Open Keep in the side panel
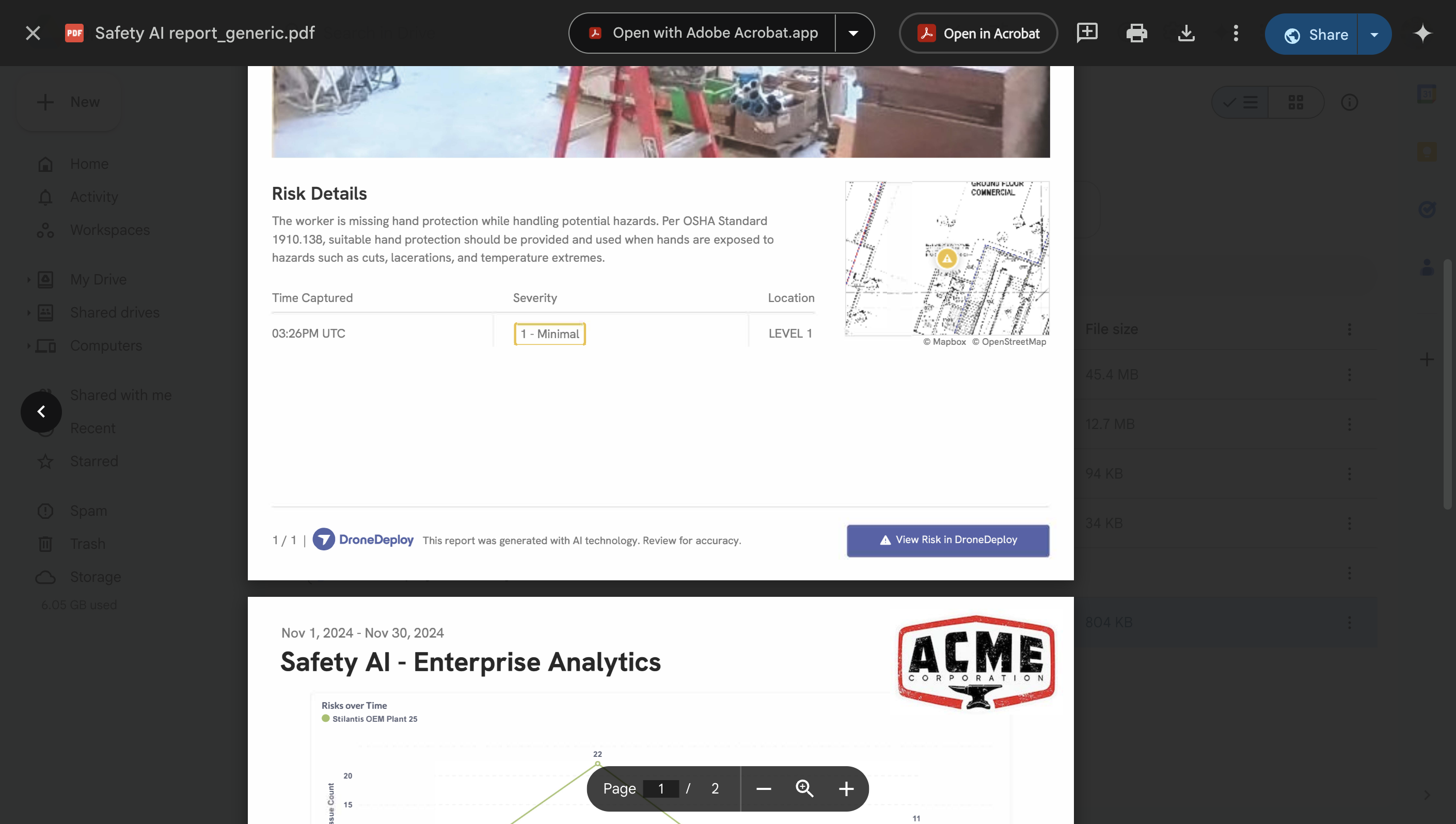This screenshot has height=824, width=1456. coord(1427,152)
